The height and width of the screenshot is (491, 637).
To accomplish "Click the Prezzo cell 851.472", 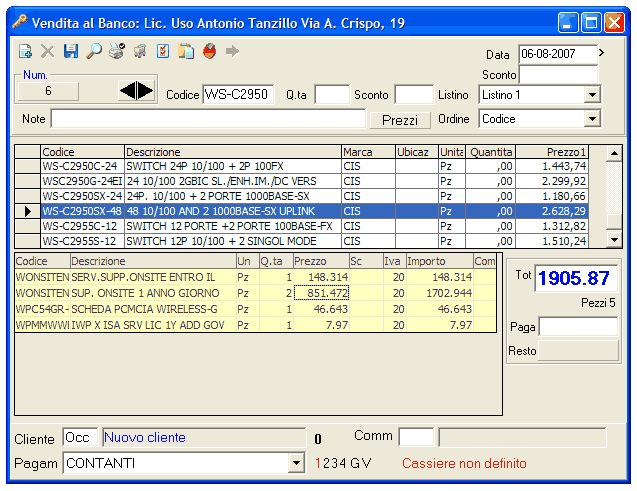I will [321, 293].
